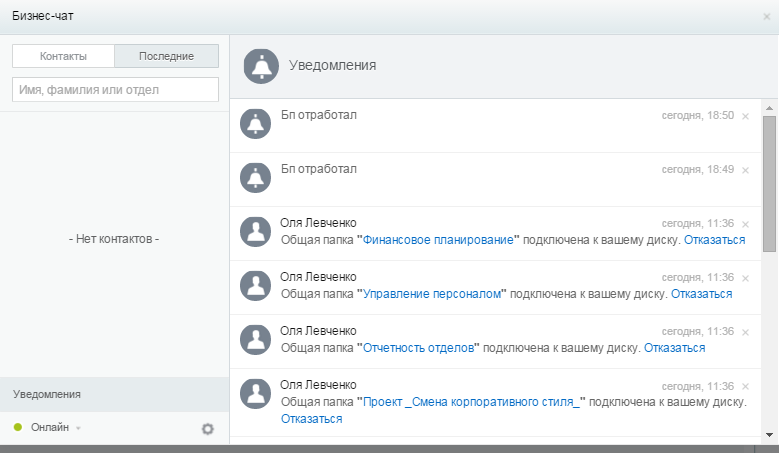Switch to the Контакты tab
This screenshot has width=779, height=453.
pos(63,56)
